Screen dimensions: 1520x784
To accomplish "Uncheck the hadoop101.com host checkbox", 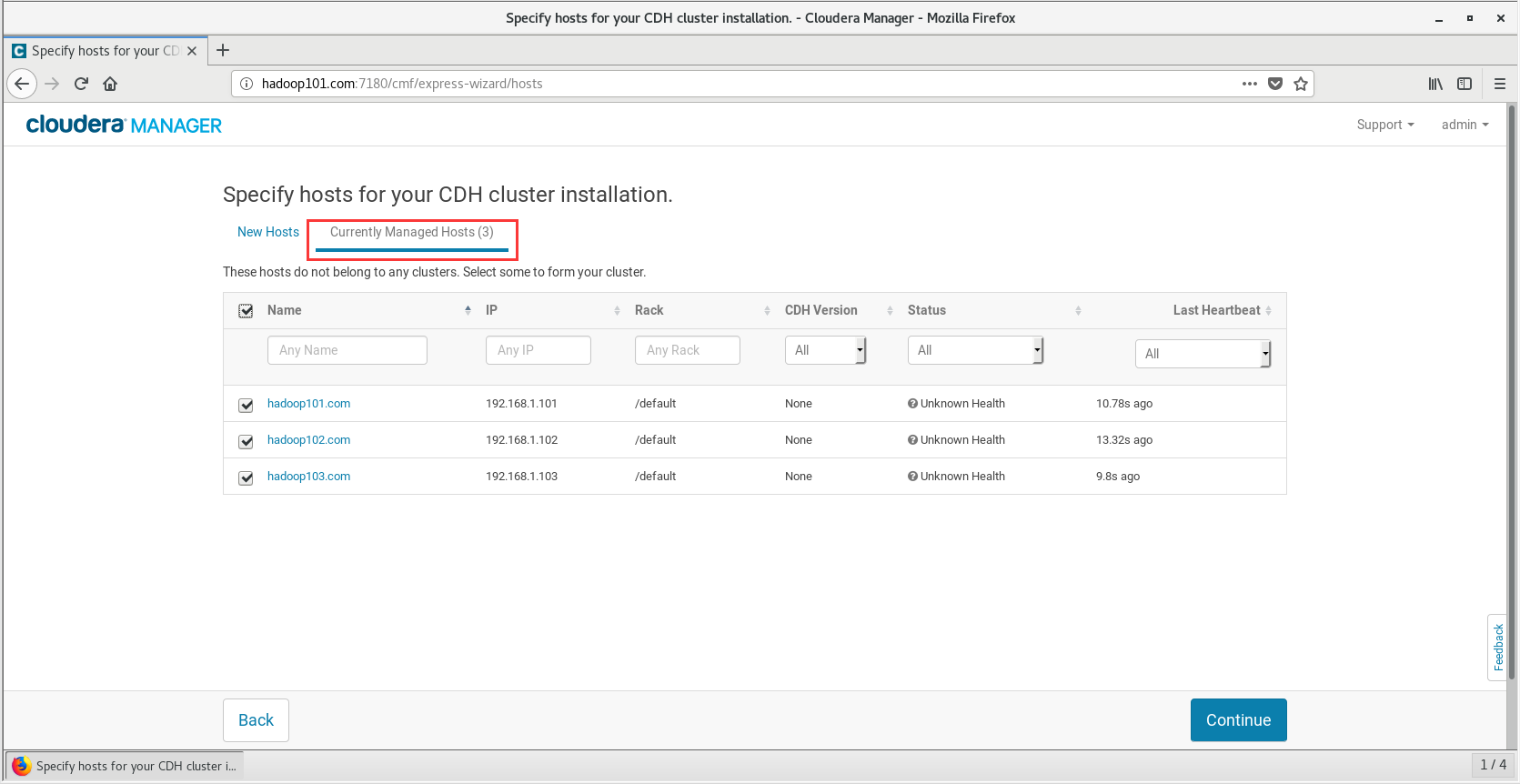I will point(246,406).
